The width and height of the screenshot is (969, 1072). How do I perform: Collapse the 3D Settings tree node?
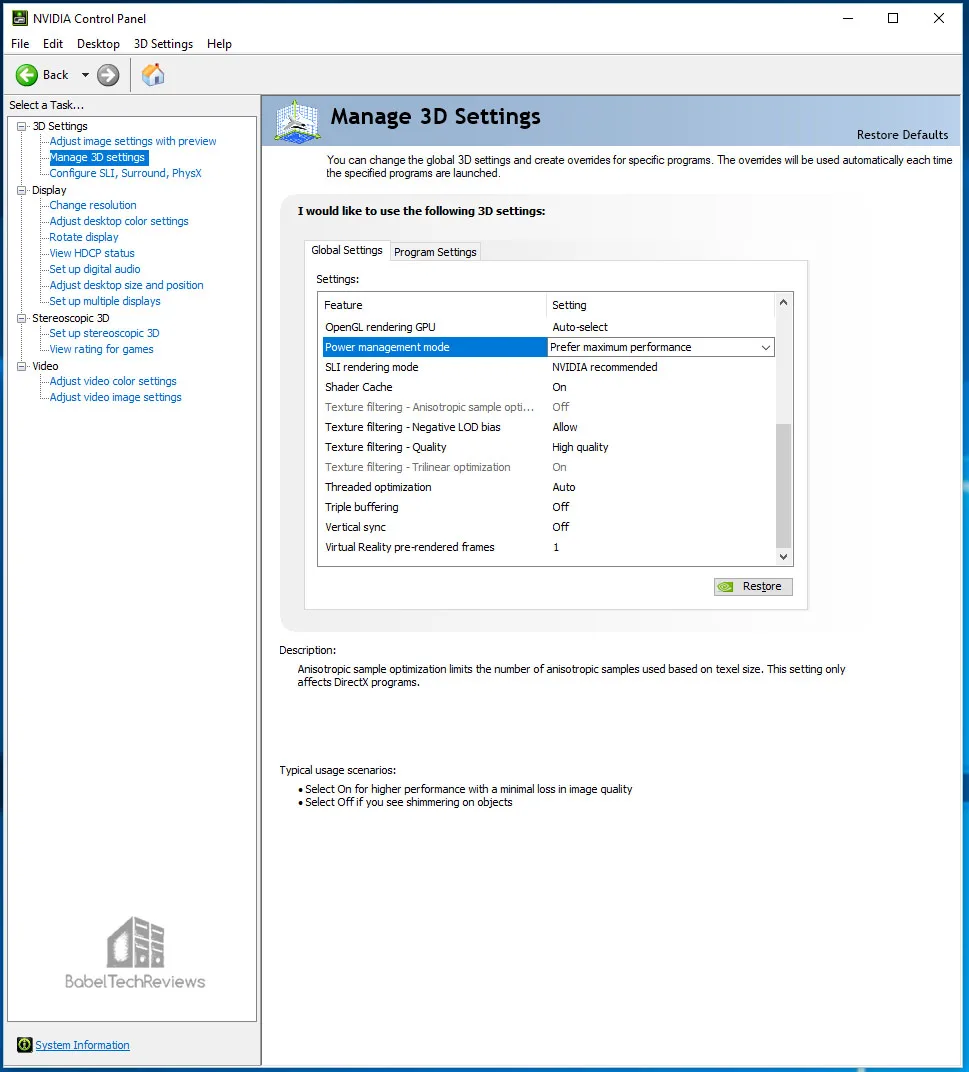point(22,126)
